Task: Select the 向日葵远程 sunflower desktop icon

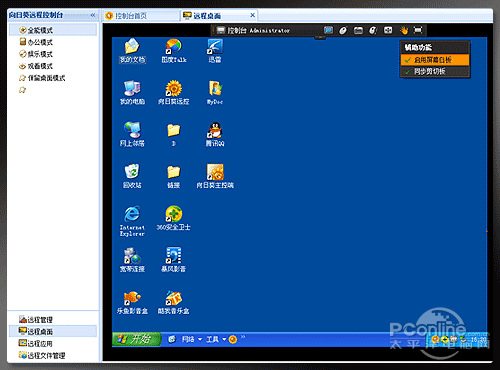Action: [x=174, y=93]
